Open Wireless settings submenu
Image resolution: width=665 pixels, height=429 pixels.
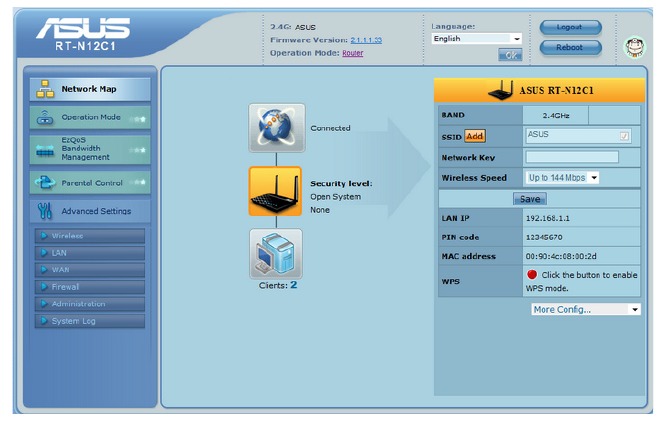coord(90,236)
